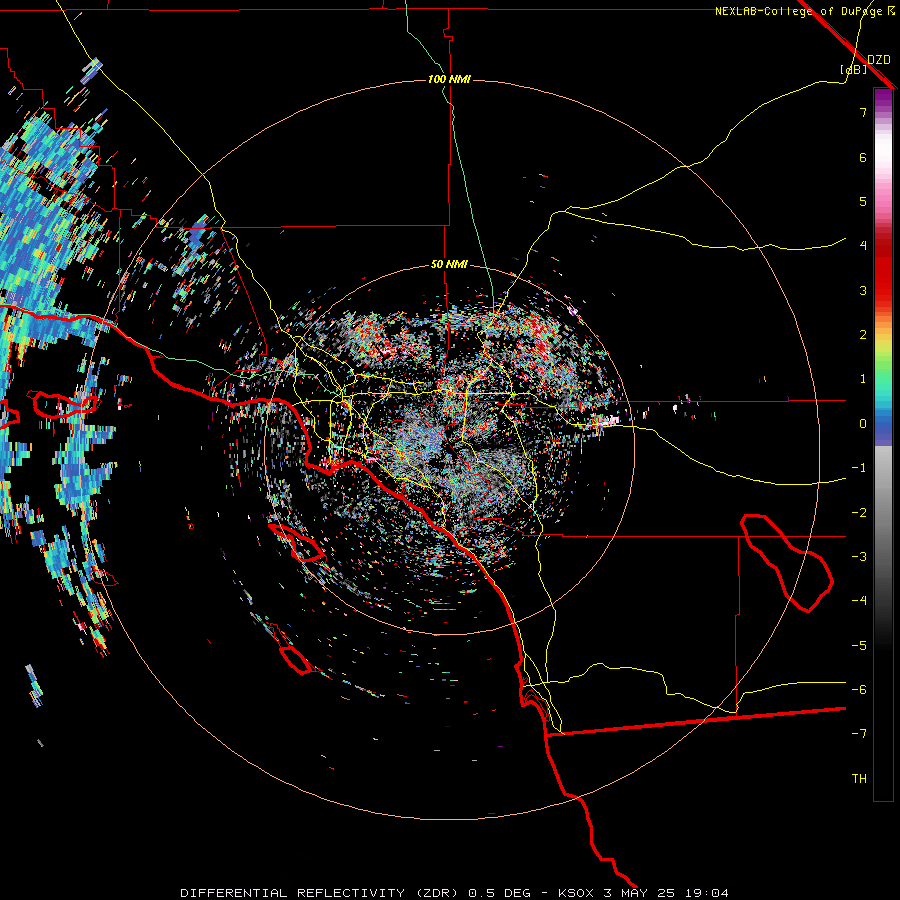
Task: Click the positive 1 dB scale tick label
Action: [863, 379]
